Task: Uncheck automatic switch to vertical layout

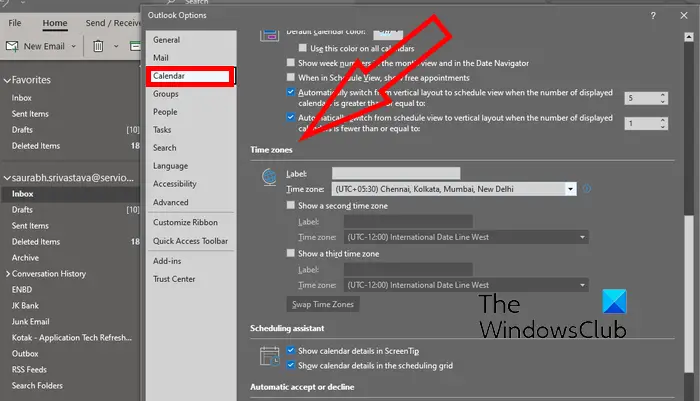Action: (x=291, y=117)
